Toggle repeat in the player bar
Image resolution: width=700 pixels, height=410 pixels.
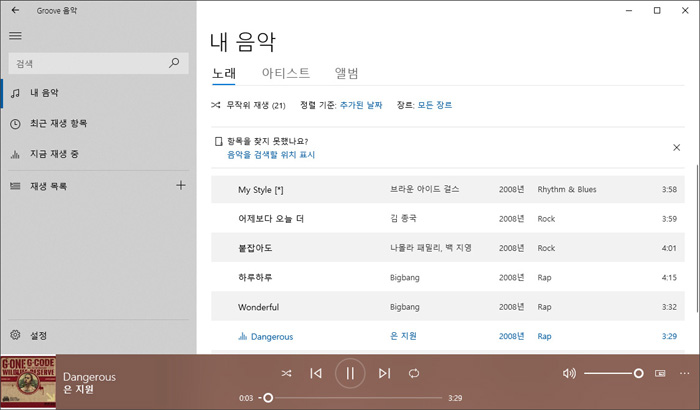point(414,373)
